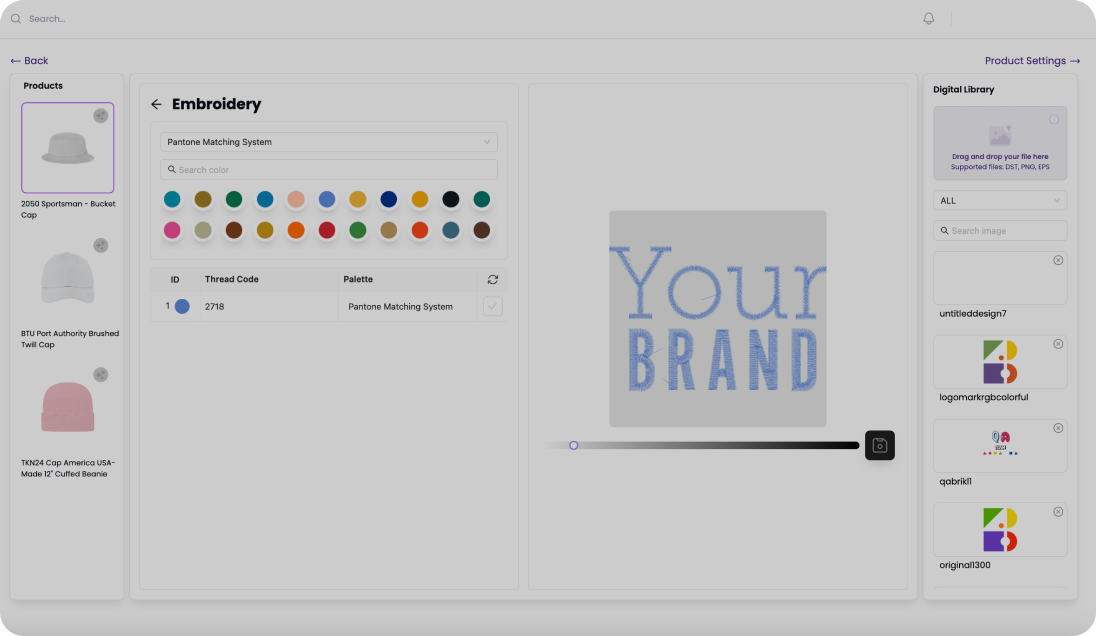Select the BTU Brushed Twill Cap thumbnail
The image size is (1096, 636).
[68, 277]
